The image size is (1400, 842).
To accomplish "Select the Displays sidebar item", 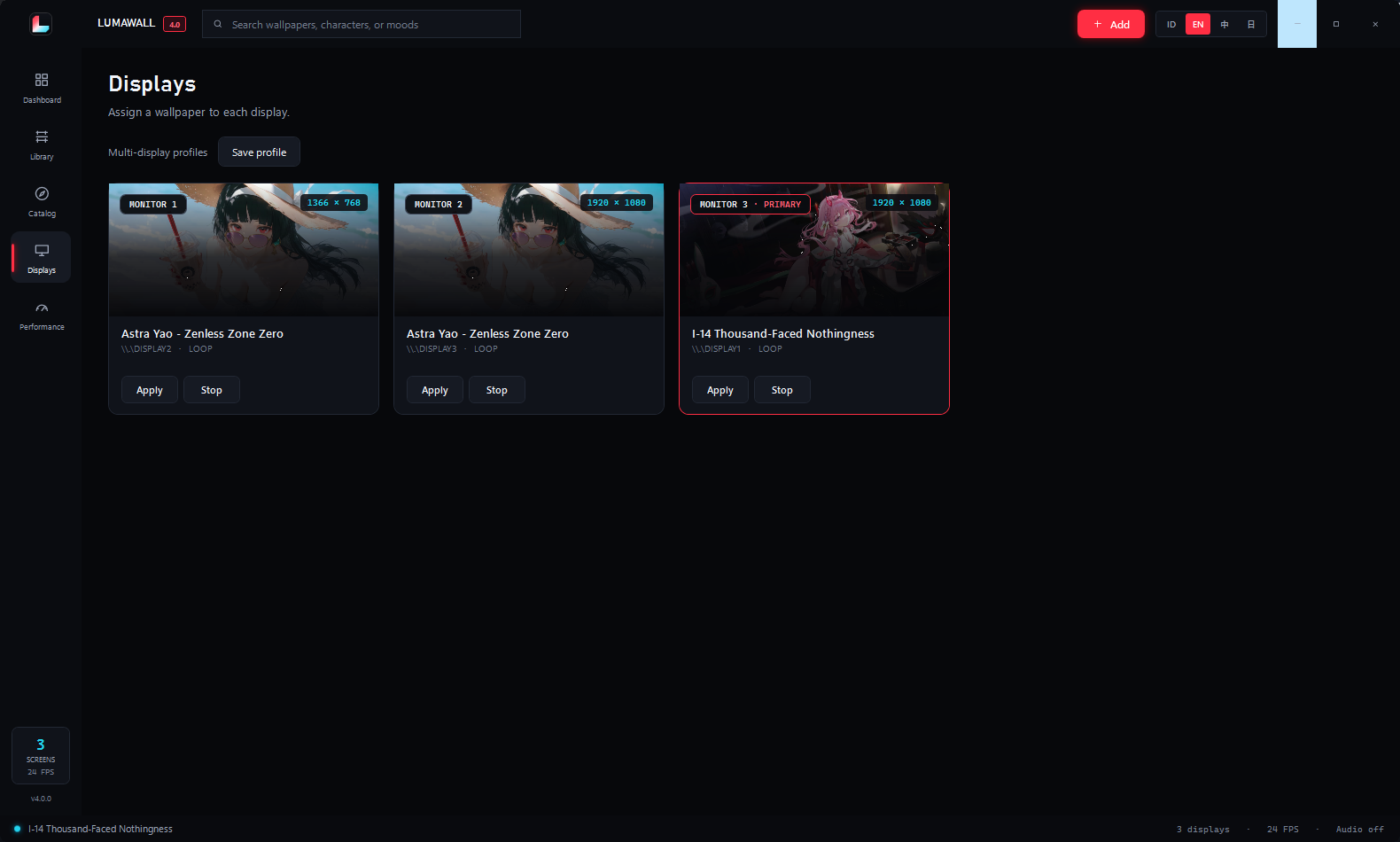I will pos(42,258).
